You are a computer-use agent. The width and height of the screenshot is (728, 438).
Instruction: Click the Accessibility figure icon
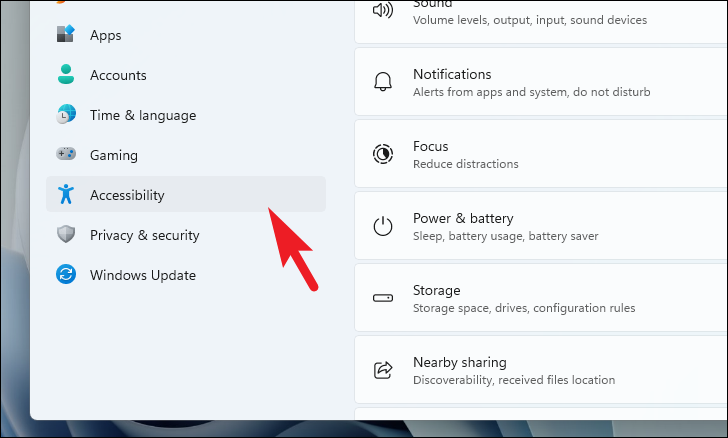[66, 194]
